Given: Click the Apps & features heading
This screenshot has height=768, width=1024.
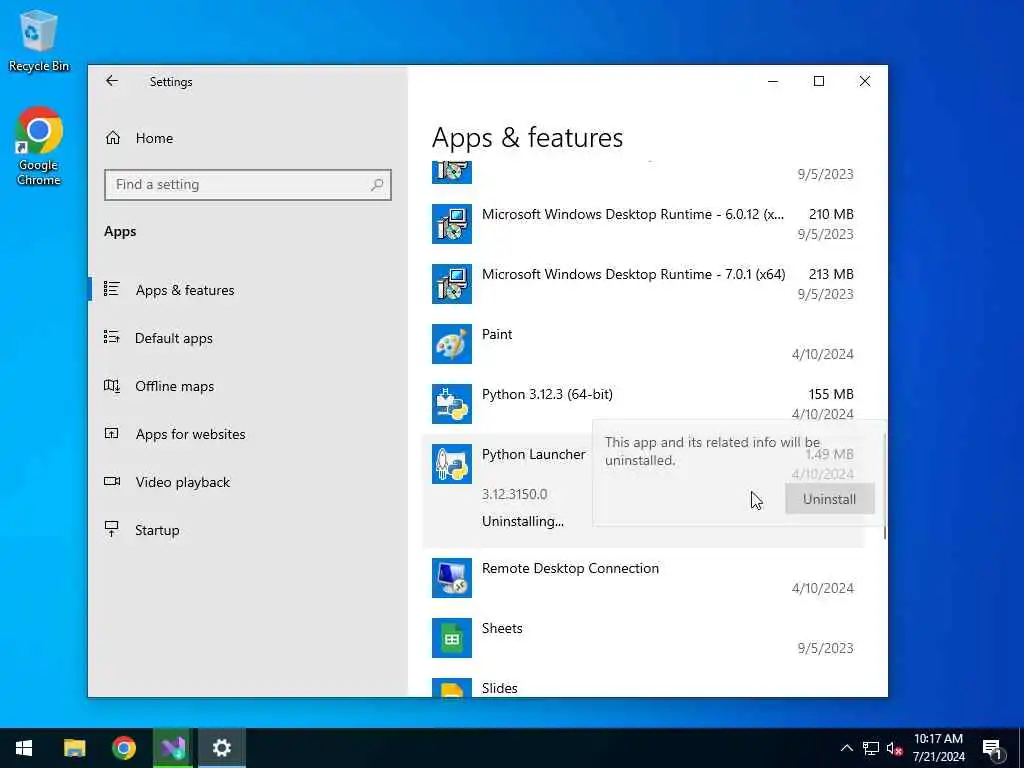Looking at the screenshot, I should tap(528, 138).
